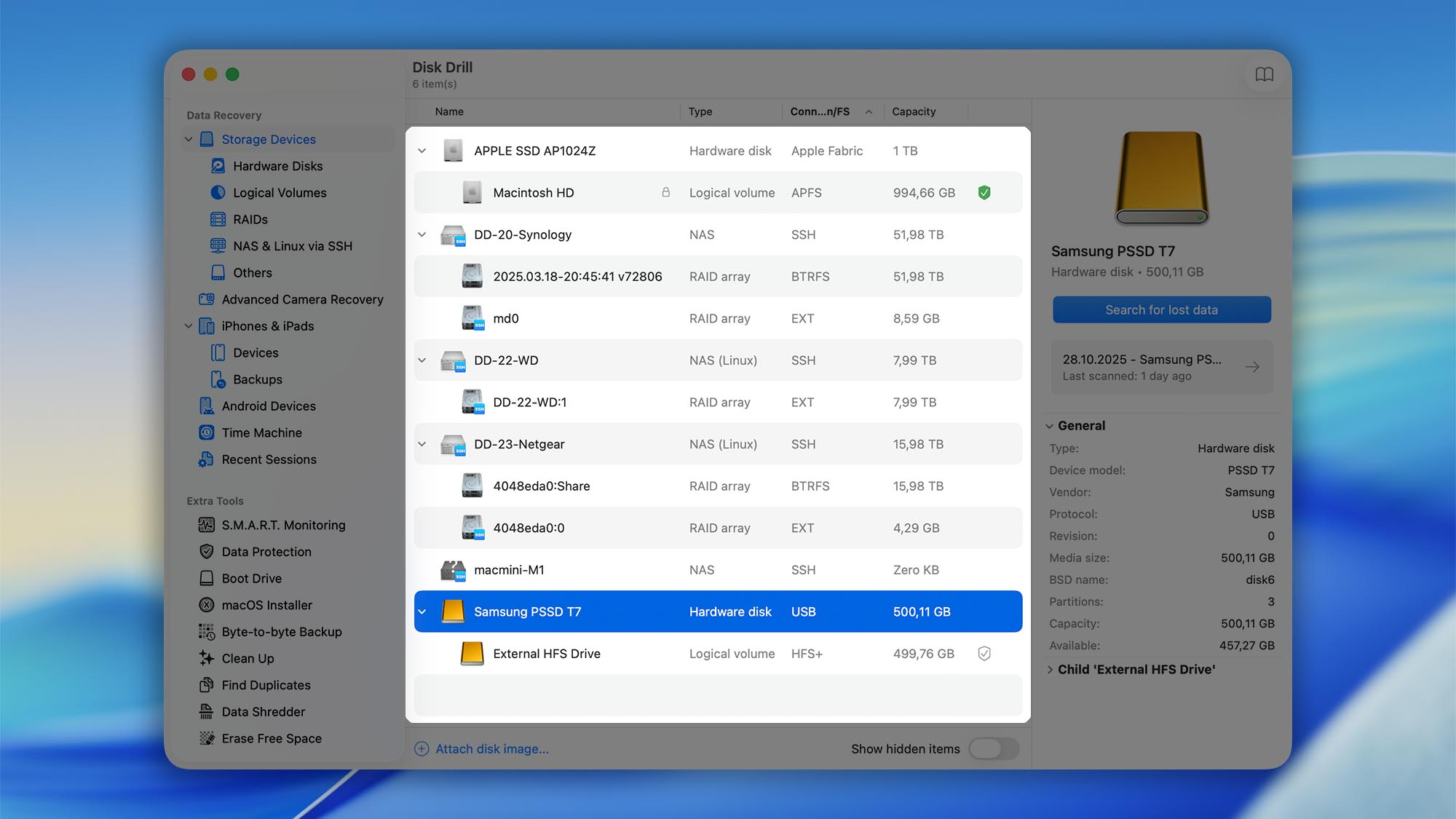Enable the Show hidden items switch
The width and height of the screenshot is (1456, 819).
pos(994,748)
